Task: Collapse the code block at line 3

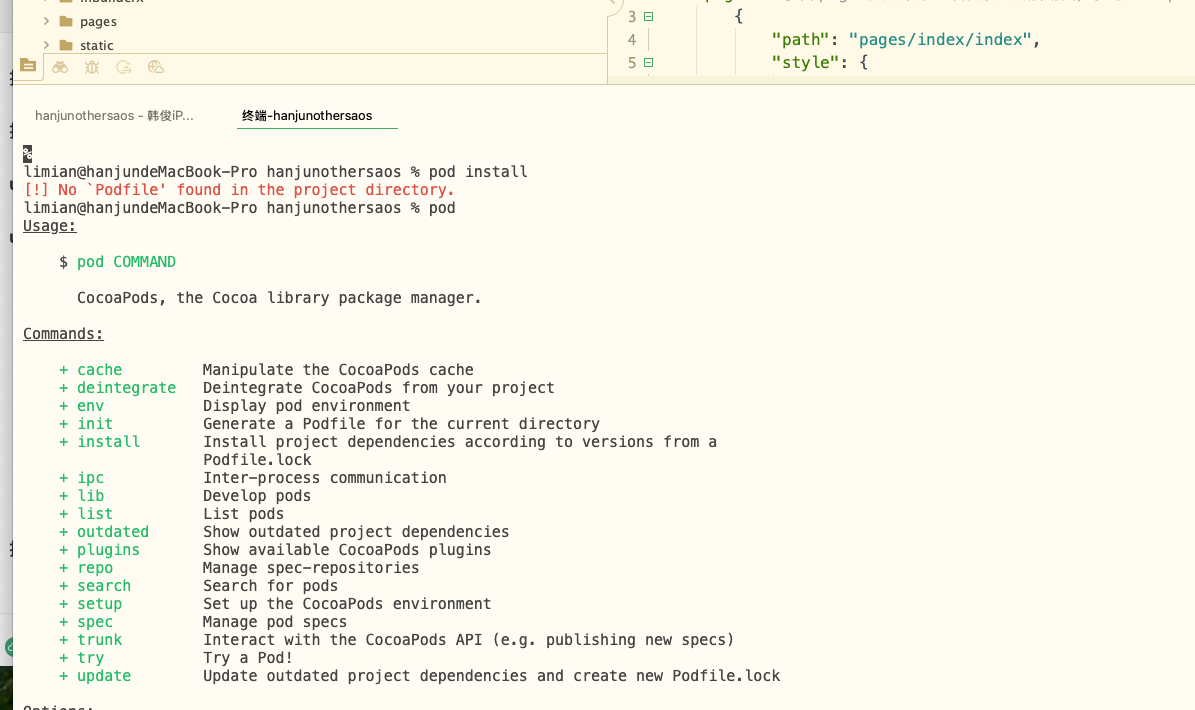Action: pyautogui.click(x=648, y=17)
